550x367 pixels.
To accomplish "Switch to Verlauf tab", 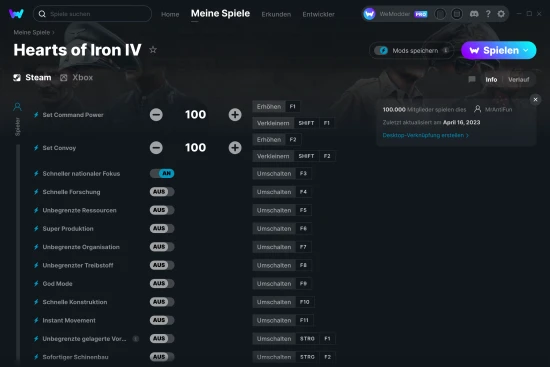I will point(518,80).
